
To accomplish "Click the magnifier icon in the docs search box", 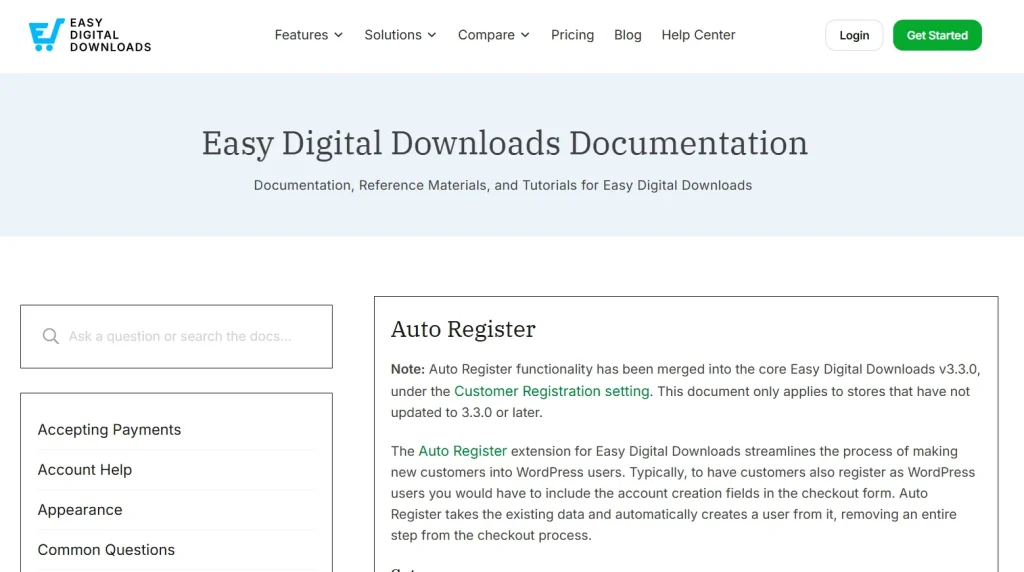I will click(50, 336).
